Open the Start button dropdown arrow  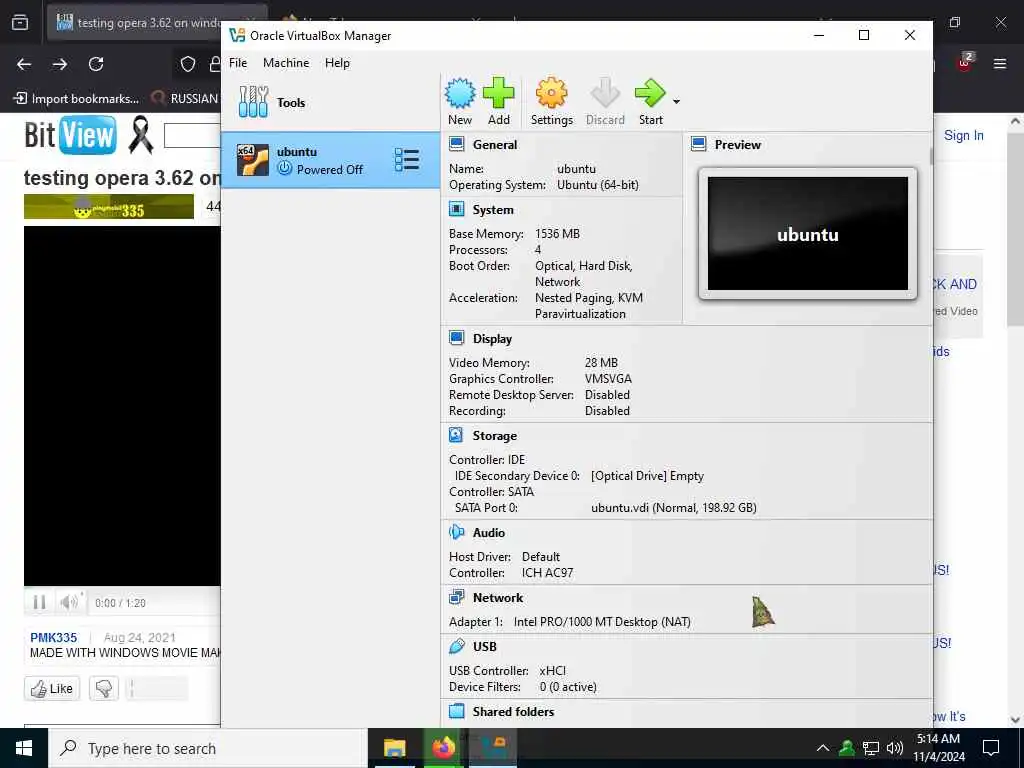[x=677, y=101]
